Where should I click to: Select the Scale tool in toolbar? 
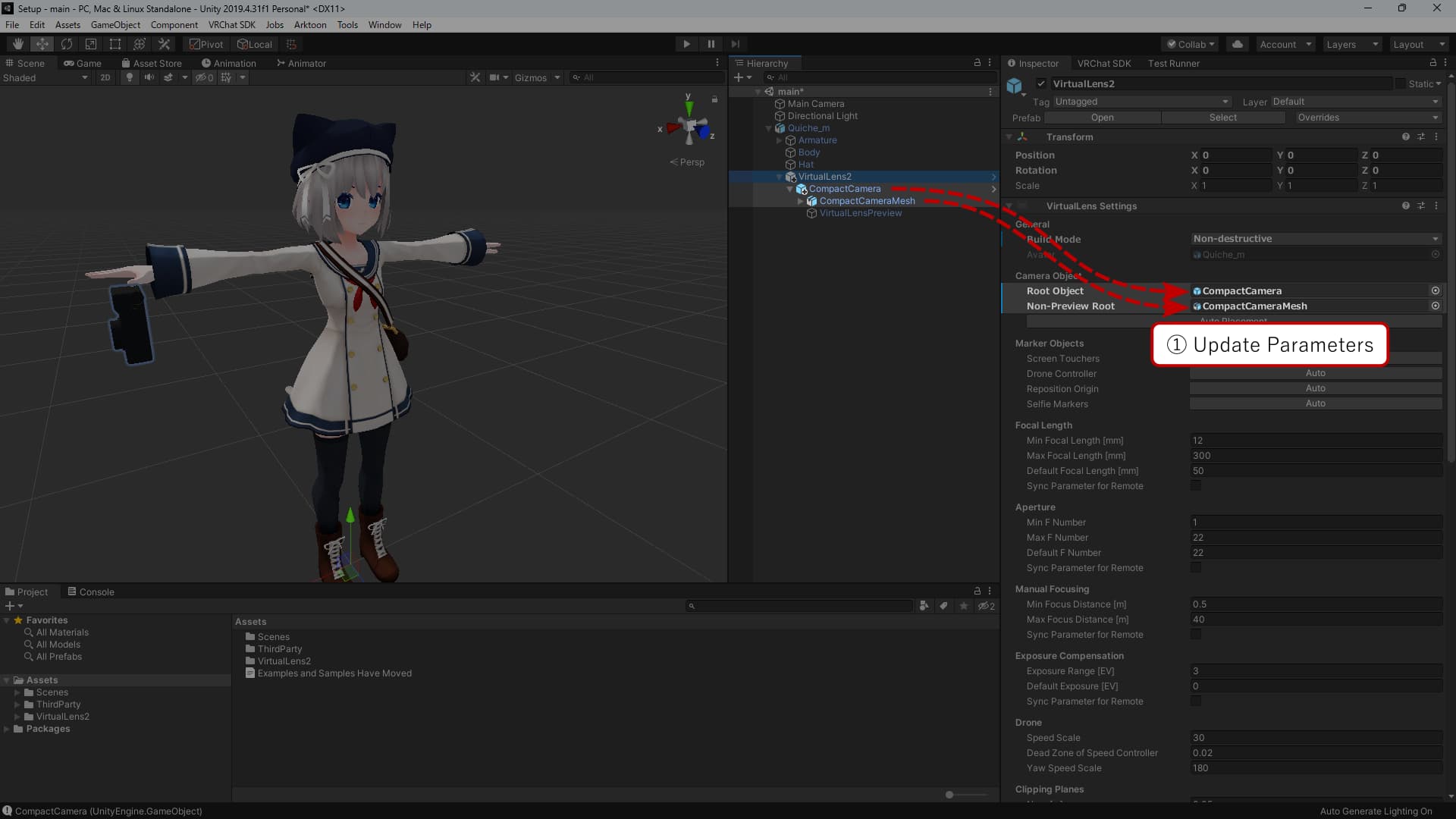coord(91,44)
